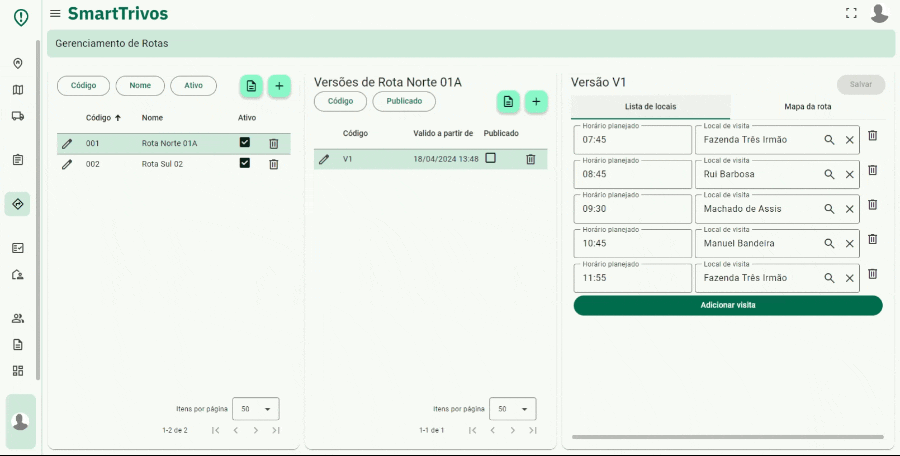Switch to Mapa da rota tab
This screenshot has width=900, height=456.
tap(808, 107)
